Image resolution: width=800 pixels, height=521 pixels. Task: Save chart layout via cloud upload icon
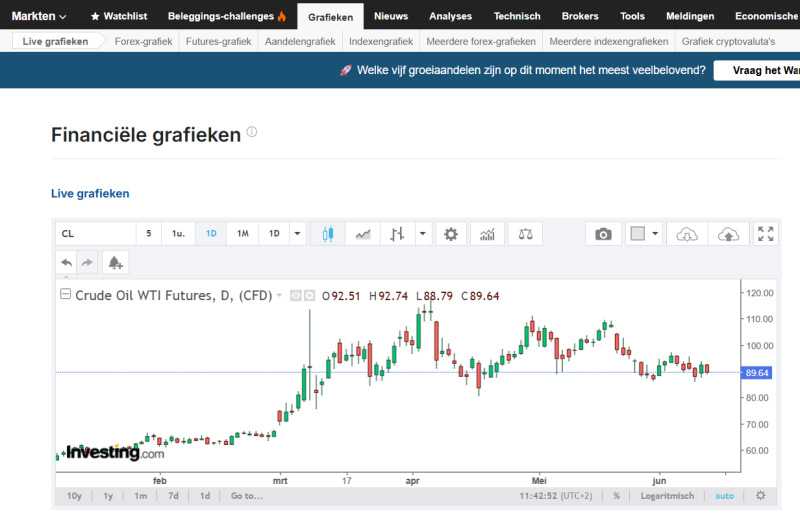(x=728, y=234)
